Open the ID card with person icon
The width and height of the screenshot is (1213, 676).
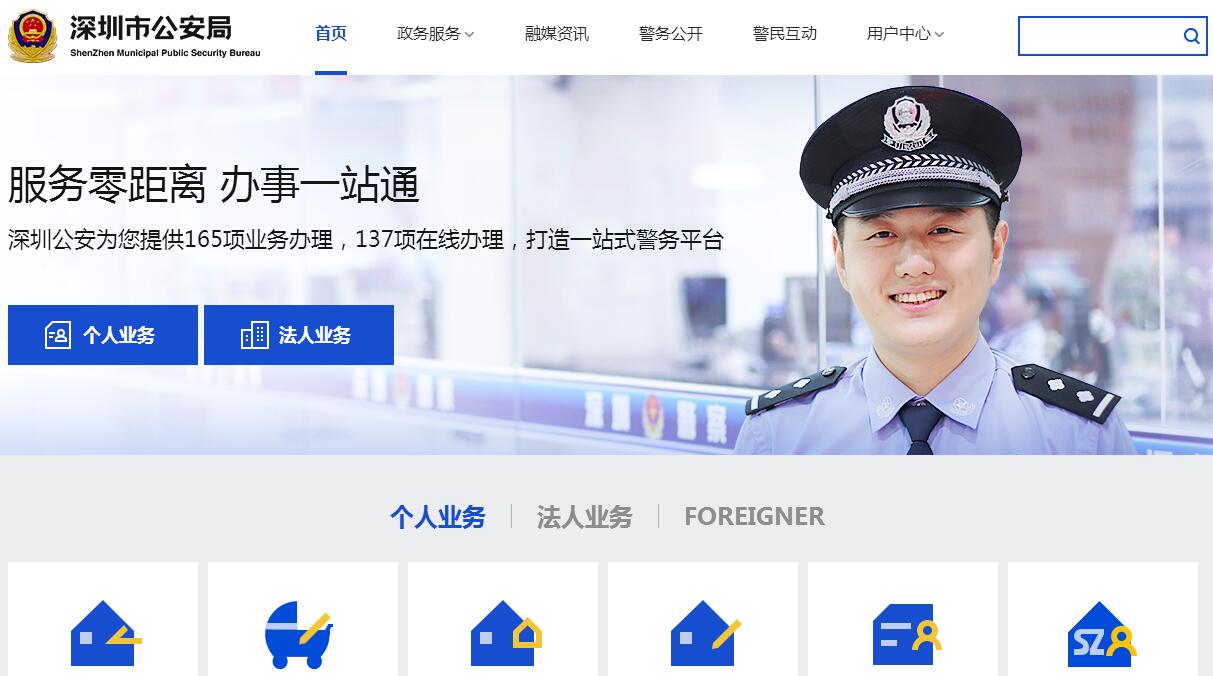click(907, 634)
